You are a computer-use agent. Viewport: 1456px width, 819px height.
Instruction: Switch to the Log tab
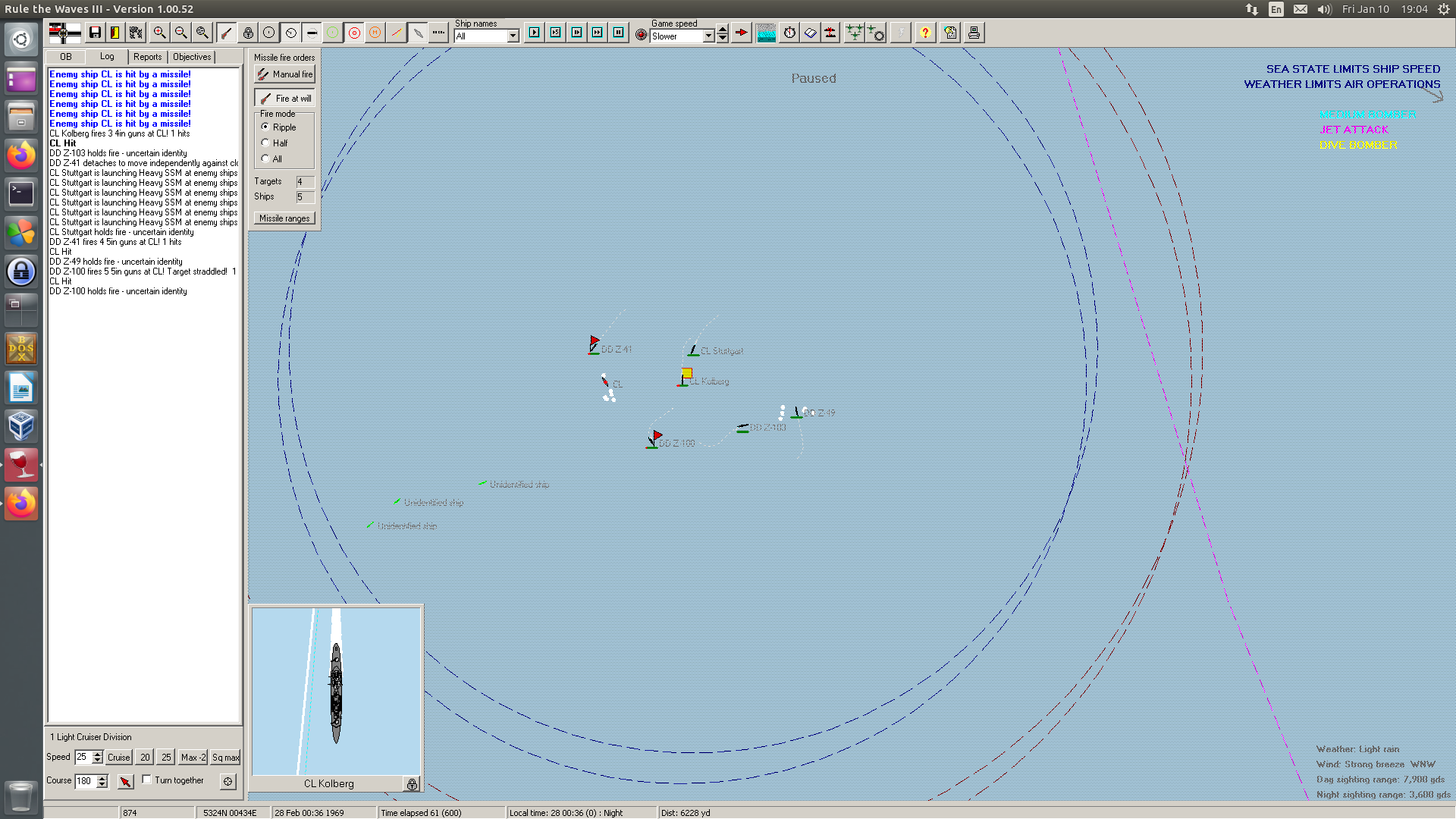coord(107,56)
